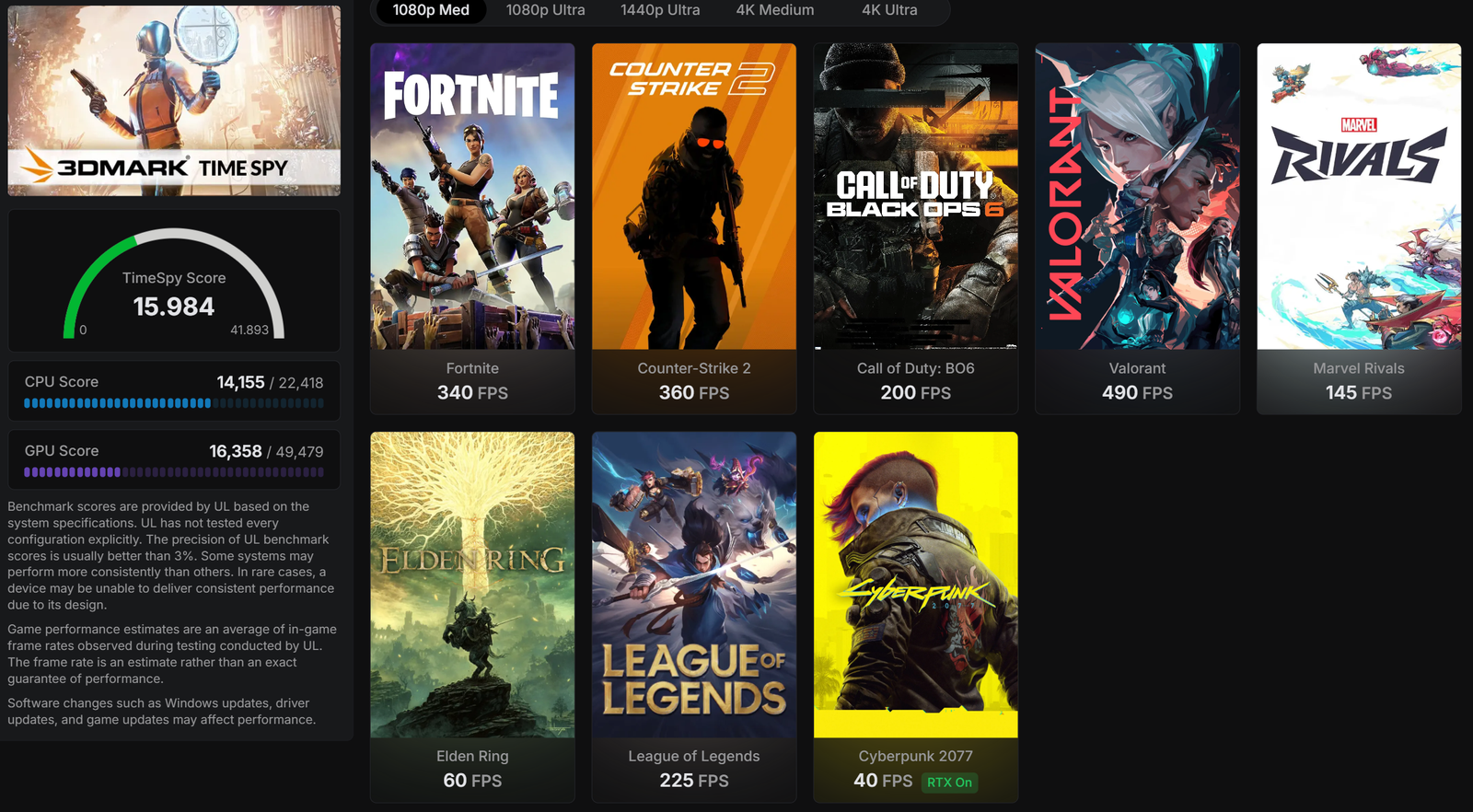Image resolution: width=1473 pixels, height=812 pixels.
Task: Click the Counter-Strike 2 cover art
Action: 694,196
